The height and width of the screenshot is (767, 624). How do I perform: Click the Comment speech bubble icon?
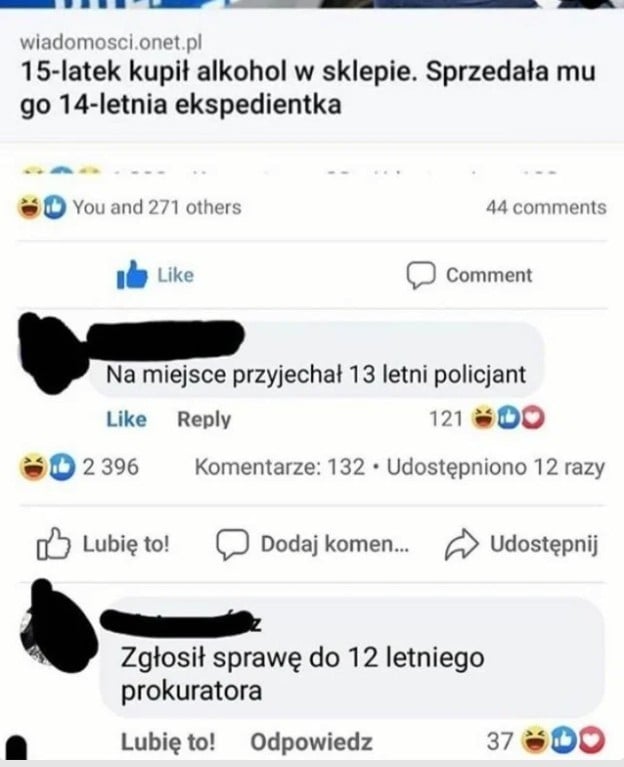click(421, 275)
